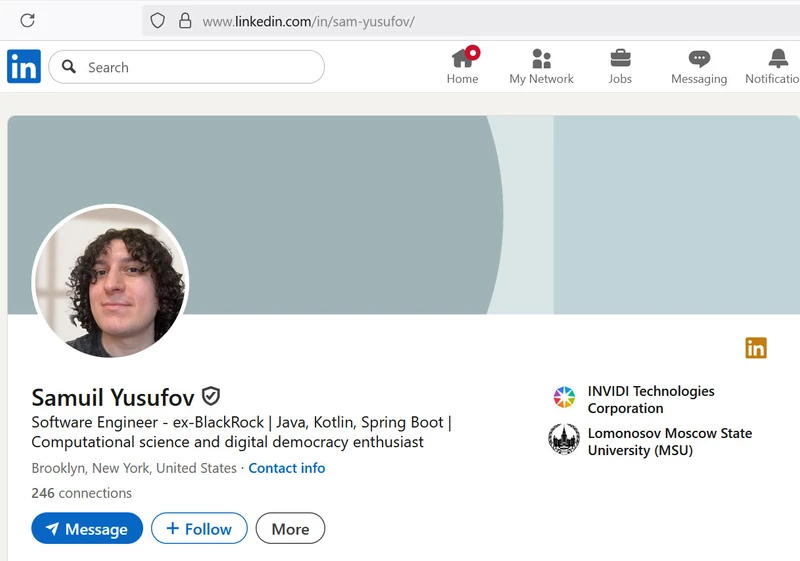Open the curly-haired profile photo
Screen dimensions: 800x561
(110, 282)
